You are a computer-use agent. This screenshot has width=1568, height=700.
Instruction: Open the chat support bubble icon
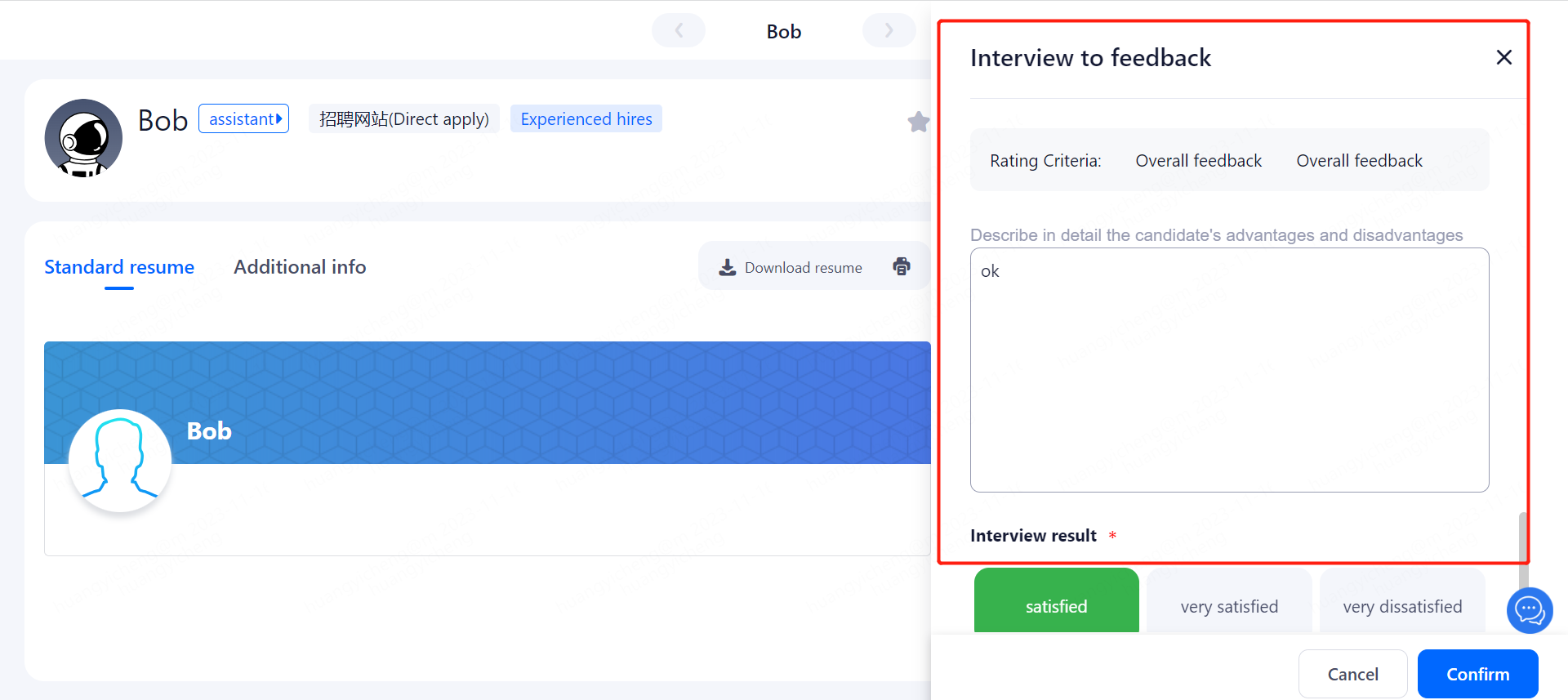coord(1529,609)
